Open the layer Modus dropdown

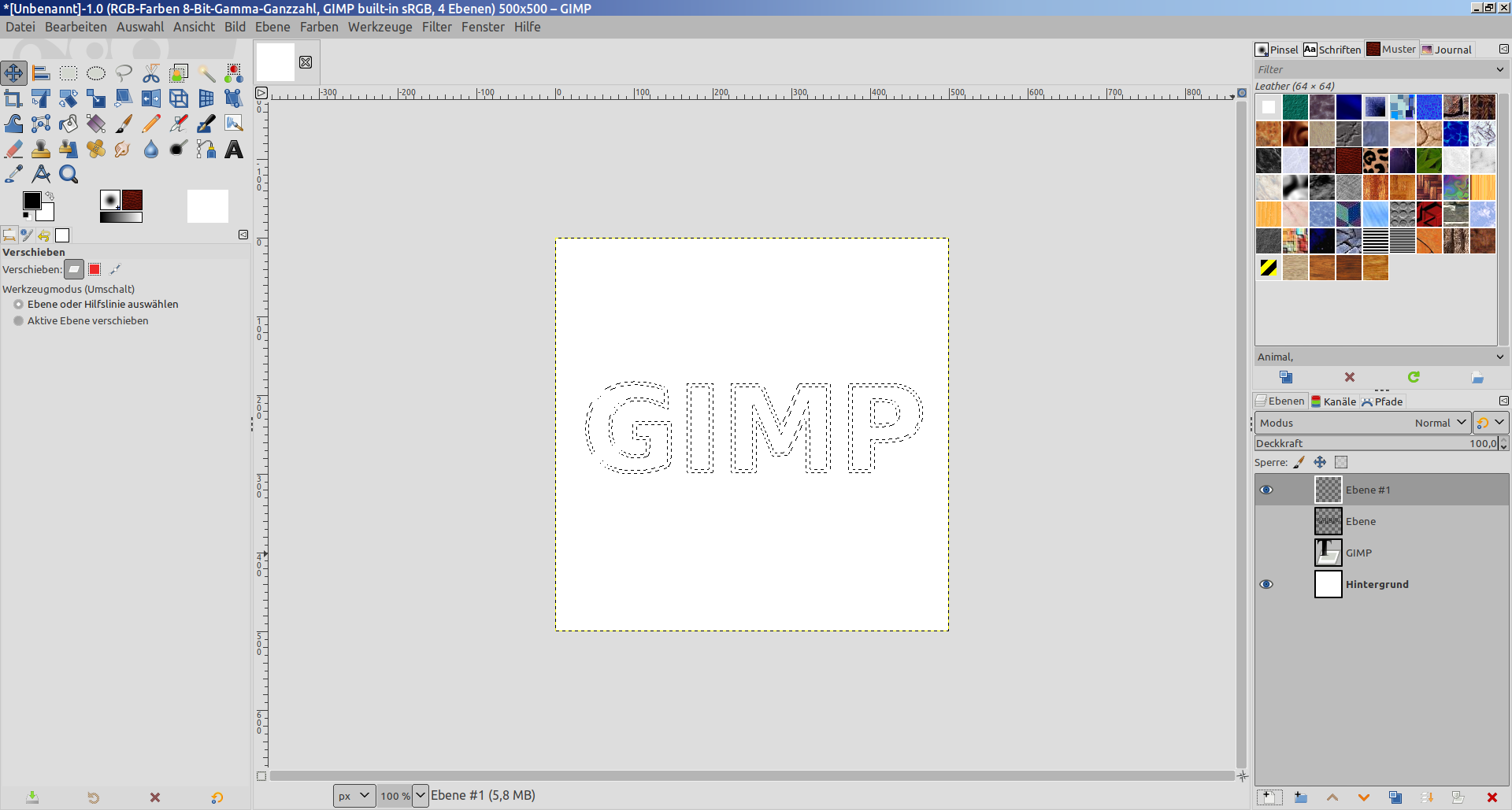pos(1362,423)
